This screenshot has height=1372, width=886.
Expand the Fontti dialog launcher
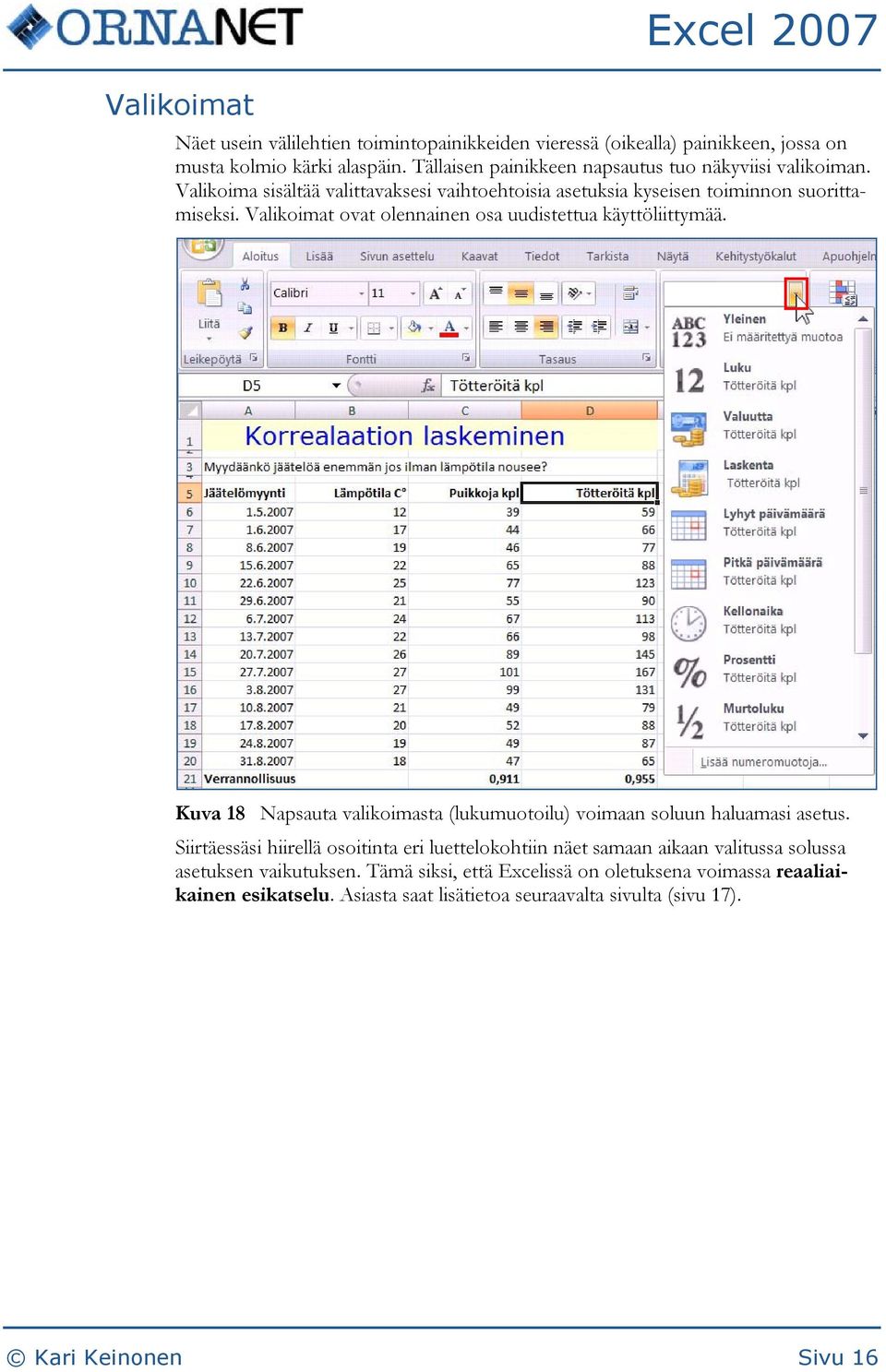(466, 358)
